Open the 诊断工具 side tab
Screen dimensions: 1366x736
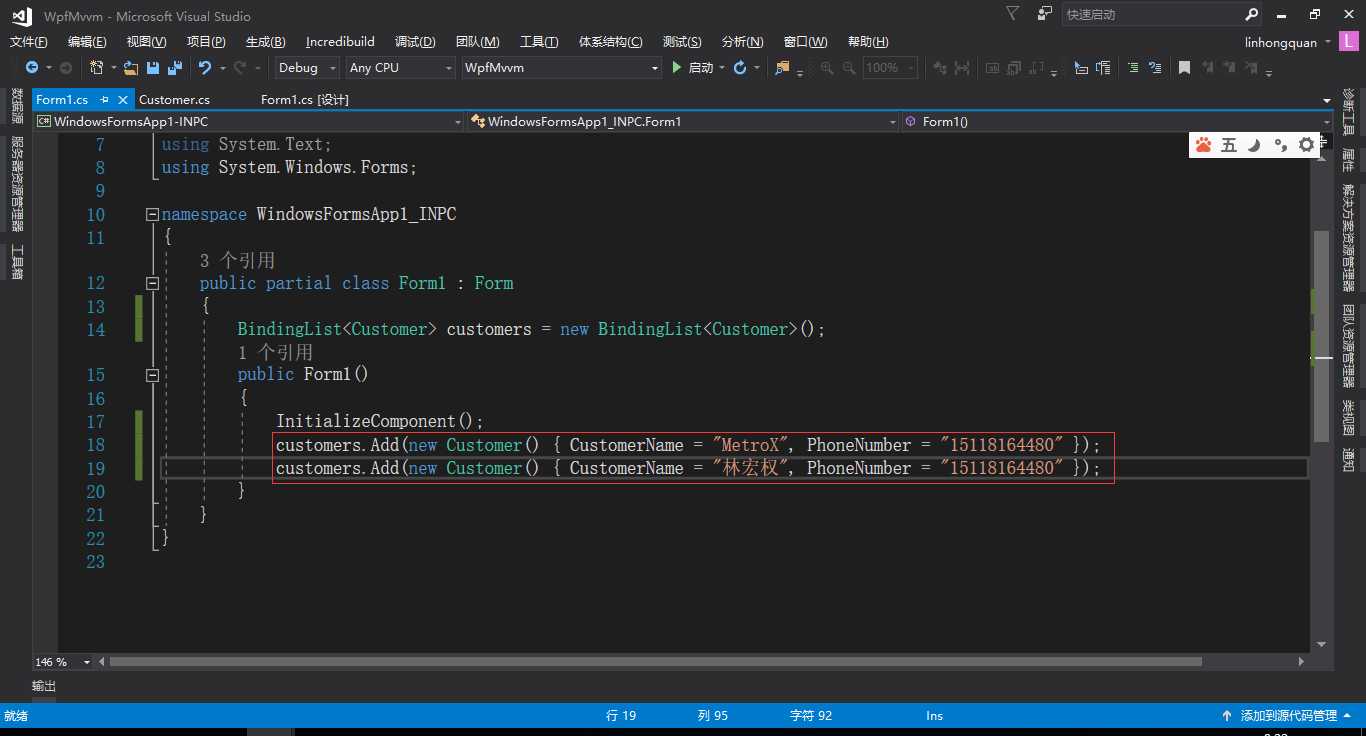click(1348, 111)
